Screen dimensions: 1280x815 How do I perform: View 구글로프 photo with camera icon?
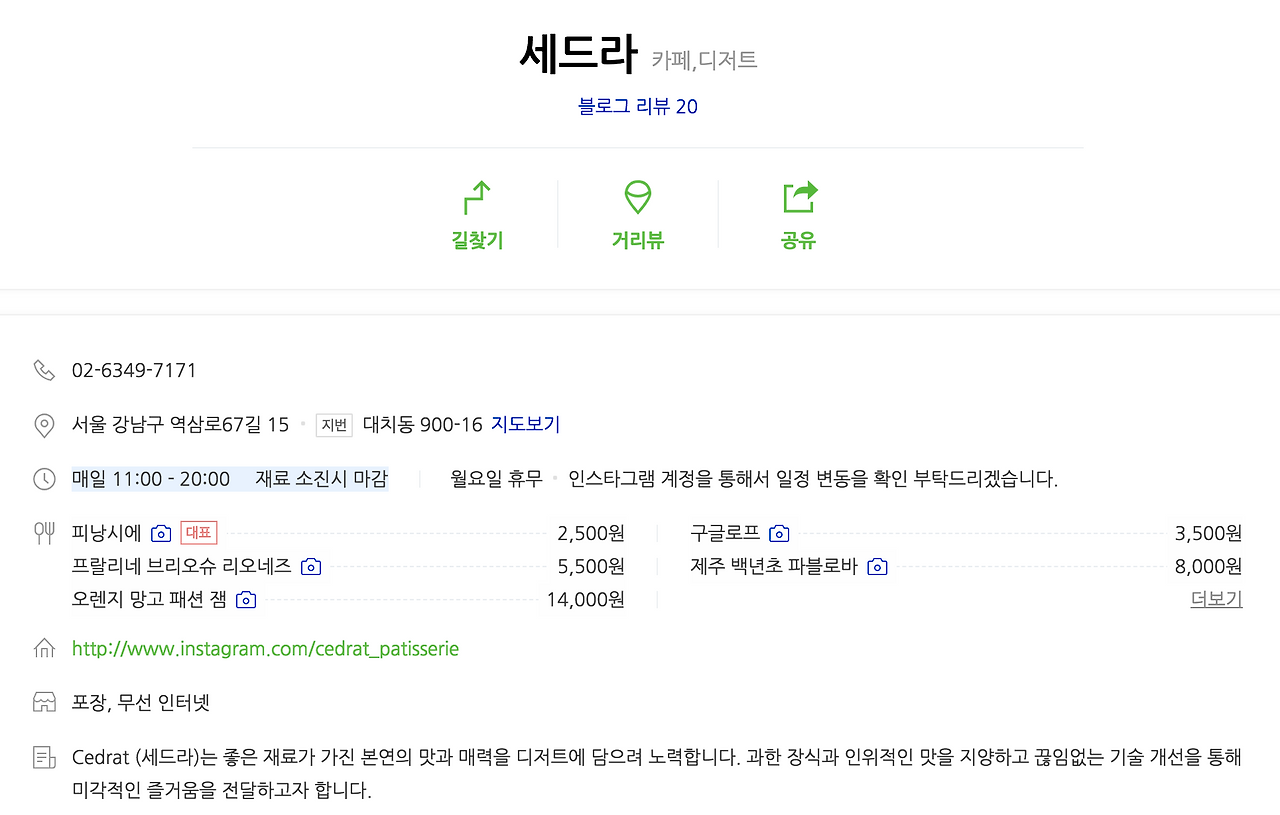[779, 533]
